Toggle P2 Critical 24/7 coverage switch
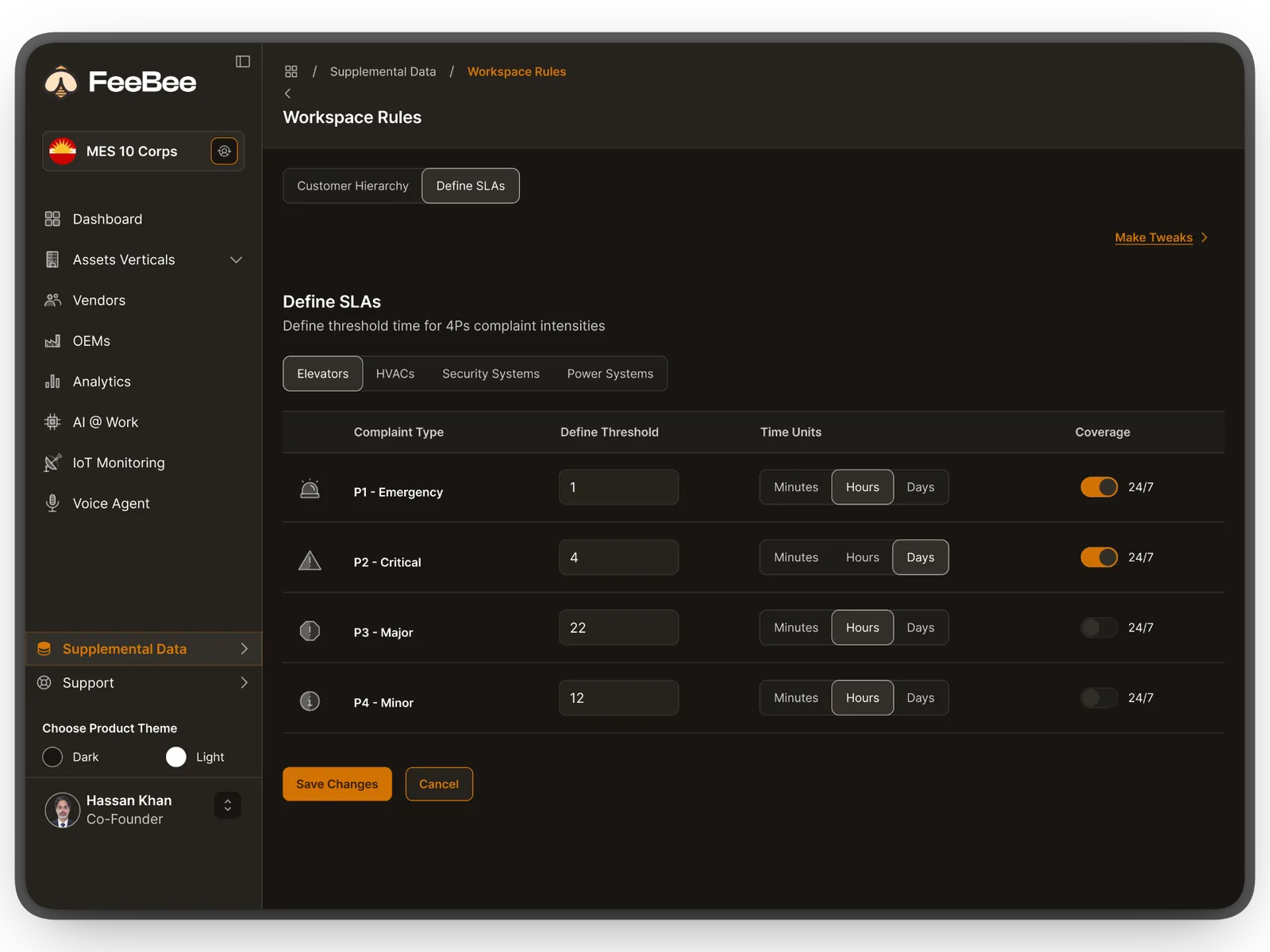 coord(1099,557)
